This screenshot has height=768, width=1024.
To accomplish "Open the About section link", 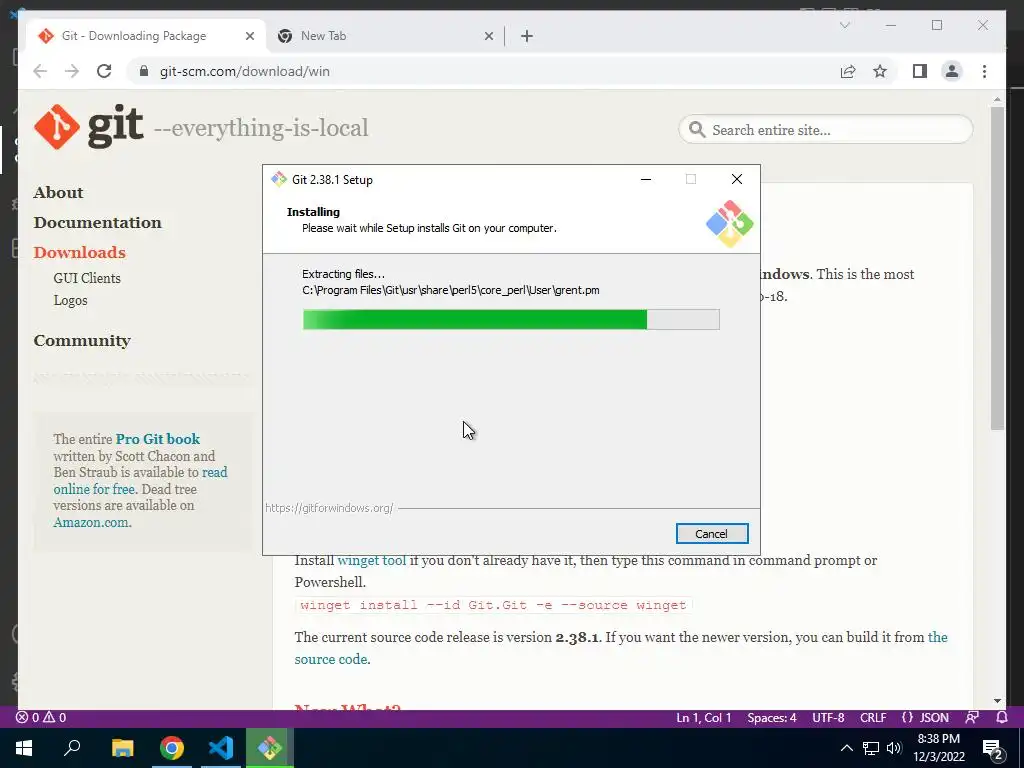I will point(59,193).
